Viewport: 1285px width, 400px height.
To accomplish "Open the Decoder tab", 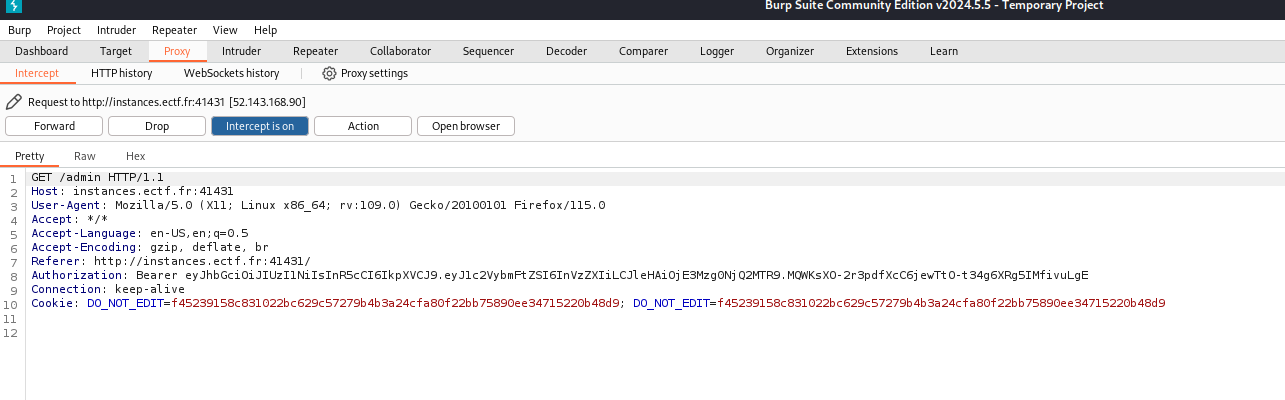I will click(x=566, y=51).
